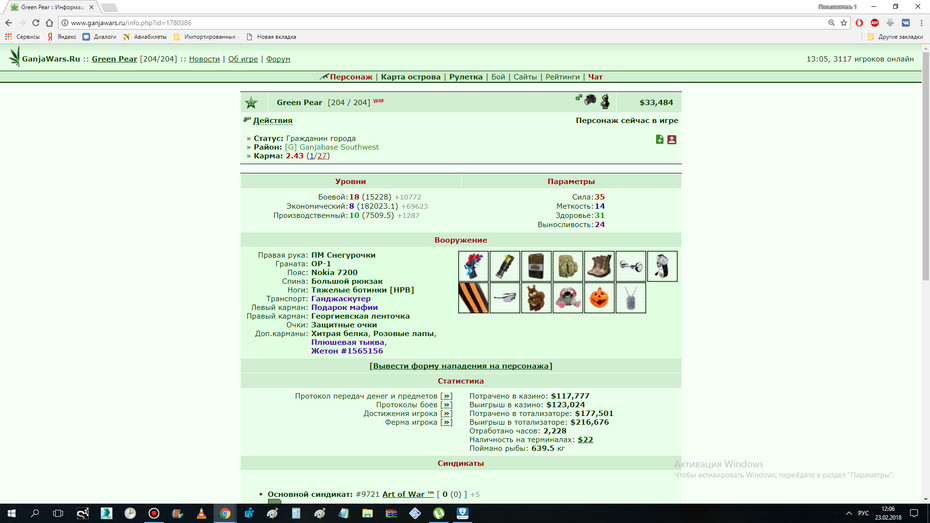Click the protective glasses item icon
This screenshot has height=523, width=930.
505,298
